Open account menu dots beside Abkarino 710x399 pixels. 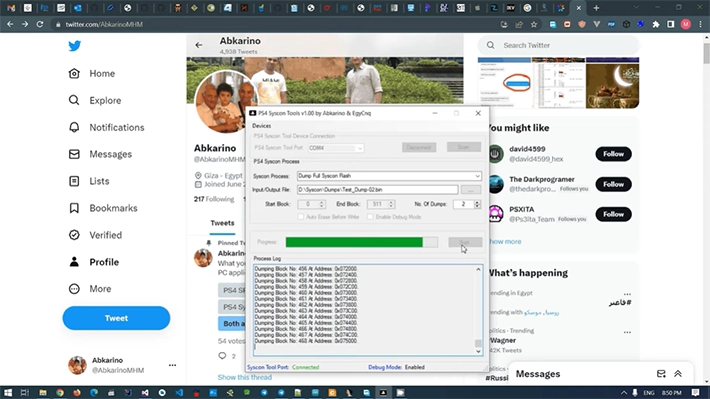click(x=172, y=365)
